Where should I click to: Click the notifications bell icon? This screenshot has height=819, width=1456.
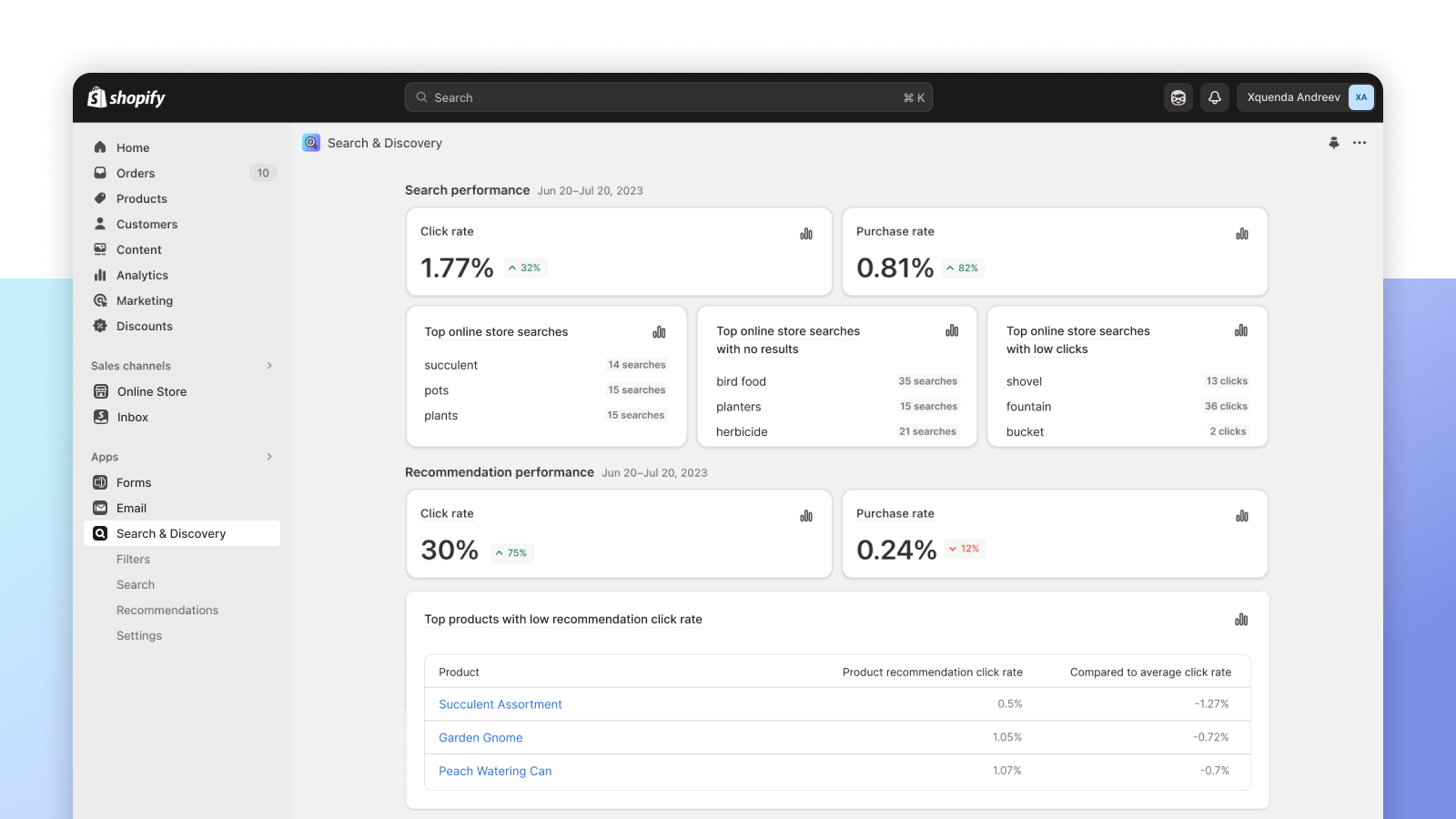point(1215,96)
